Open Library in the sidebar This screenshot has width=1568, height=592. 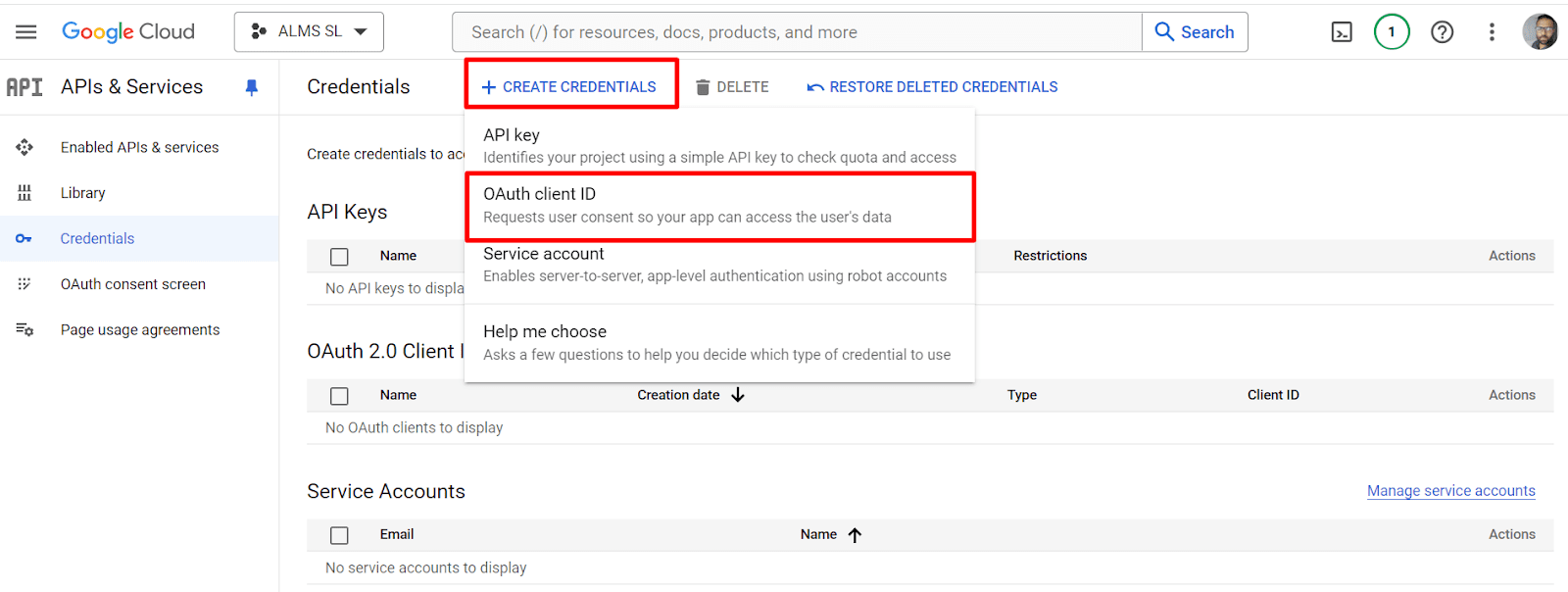click(x=139, y=193)
